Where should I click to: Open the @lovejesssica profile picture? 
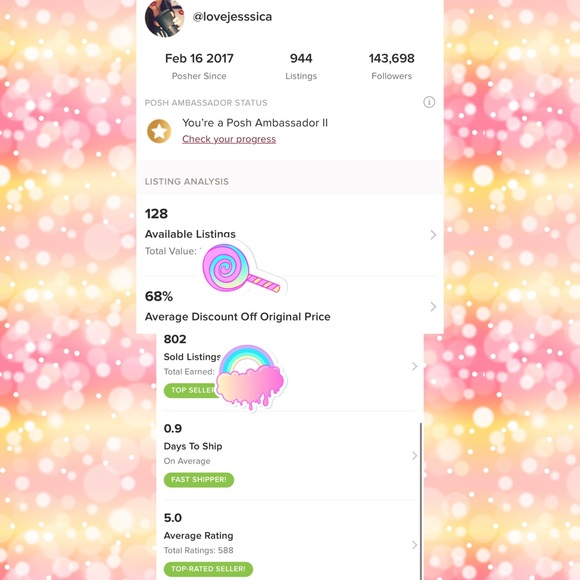[x=165, y=17]
